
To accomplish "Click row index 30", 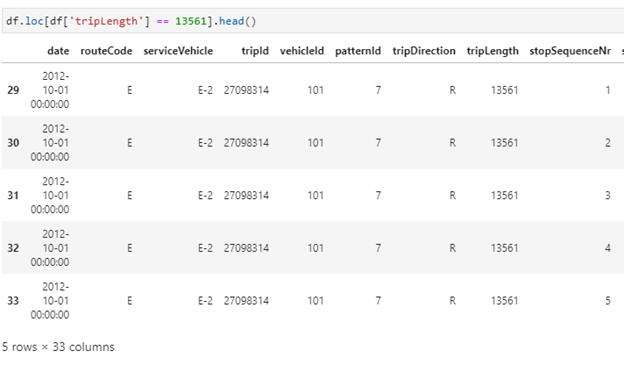I will click(13, 143).
